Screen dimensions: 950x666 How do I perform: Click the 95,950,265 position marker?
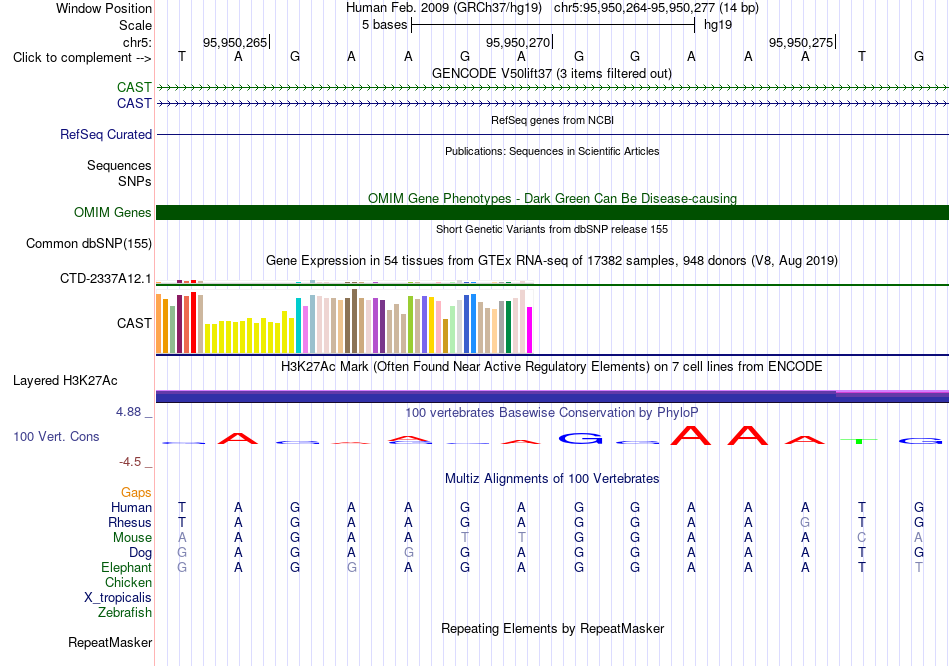[236, 42]
